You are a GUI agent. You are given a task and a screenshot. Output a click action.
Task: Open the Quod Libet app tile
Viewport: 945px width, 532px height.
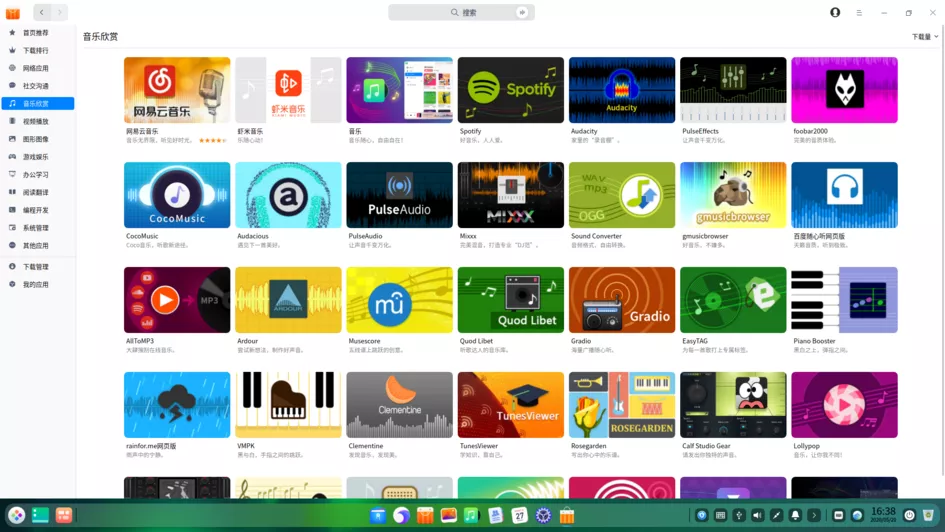(510, 300)
